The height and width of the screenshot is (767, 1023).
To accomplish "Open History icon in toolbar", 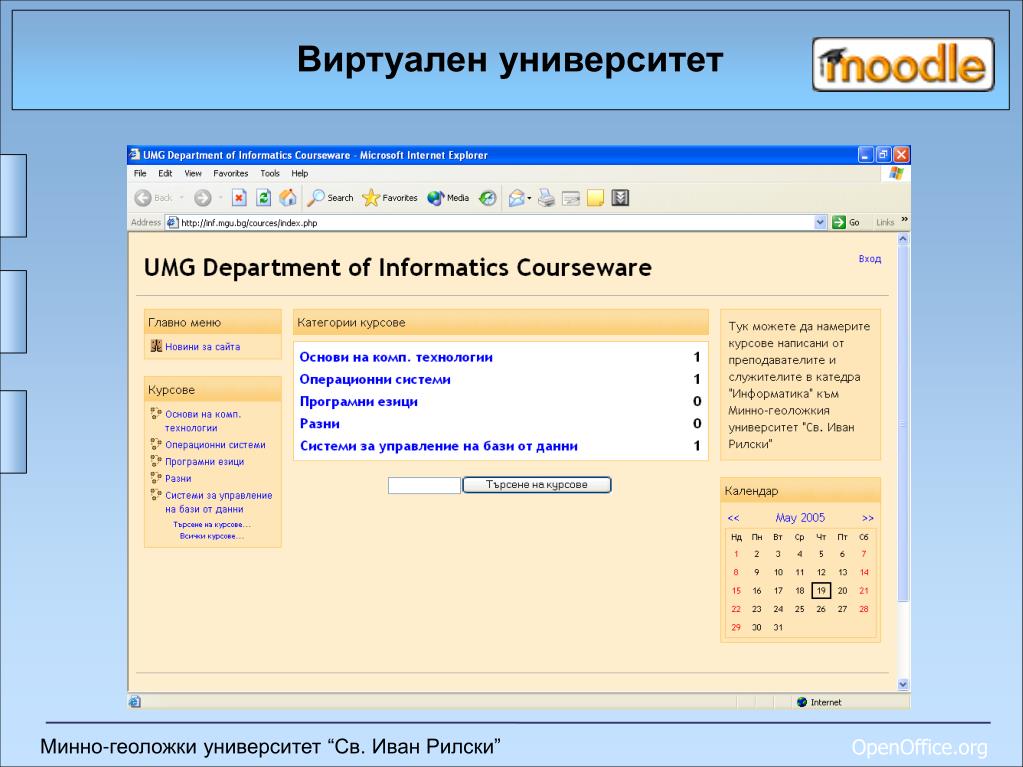I will 487,198.
